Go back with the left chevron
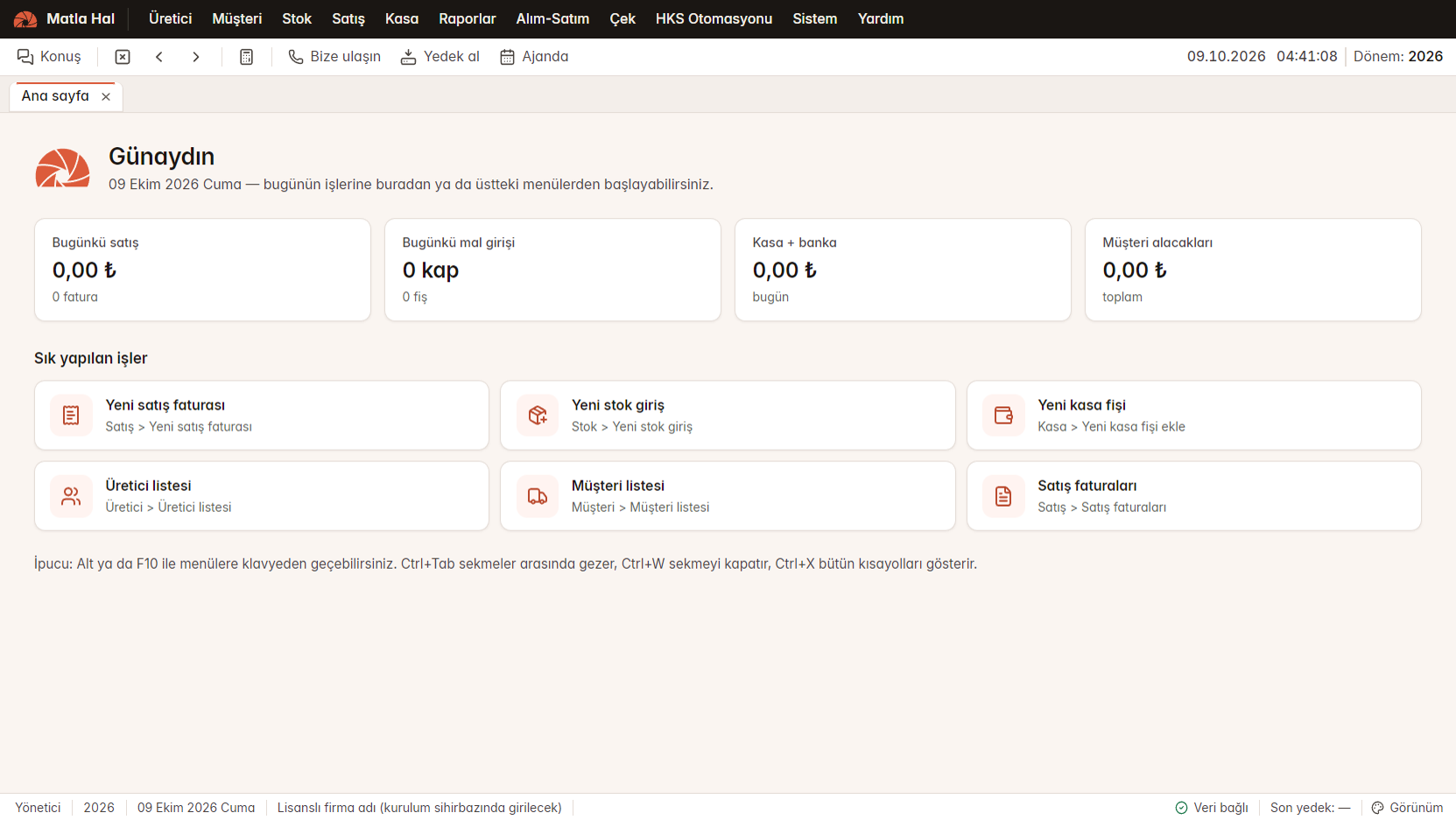The height and width of the screenshot is (820, 1456). click(159, 57)
